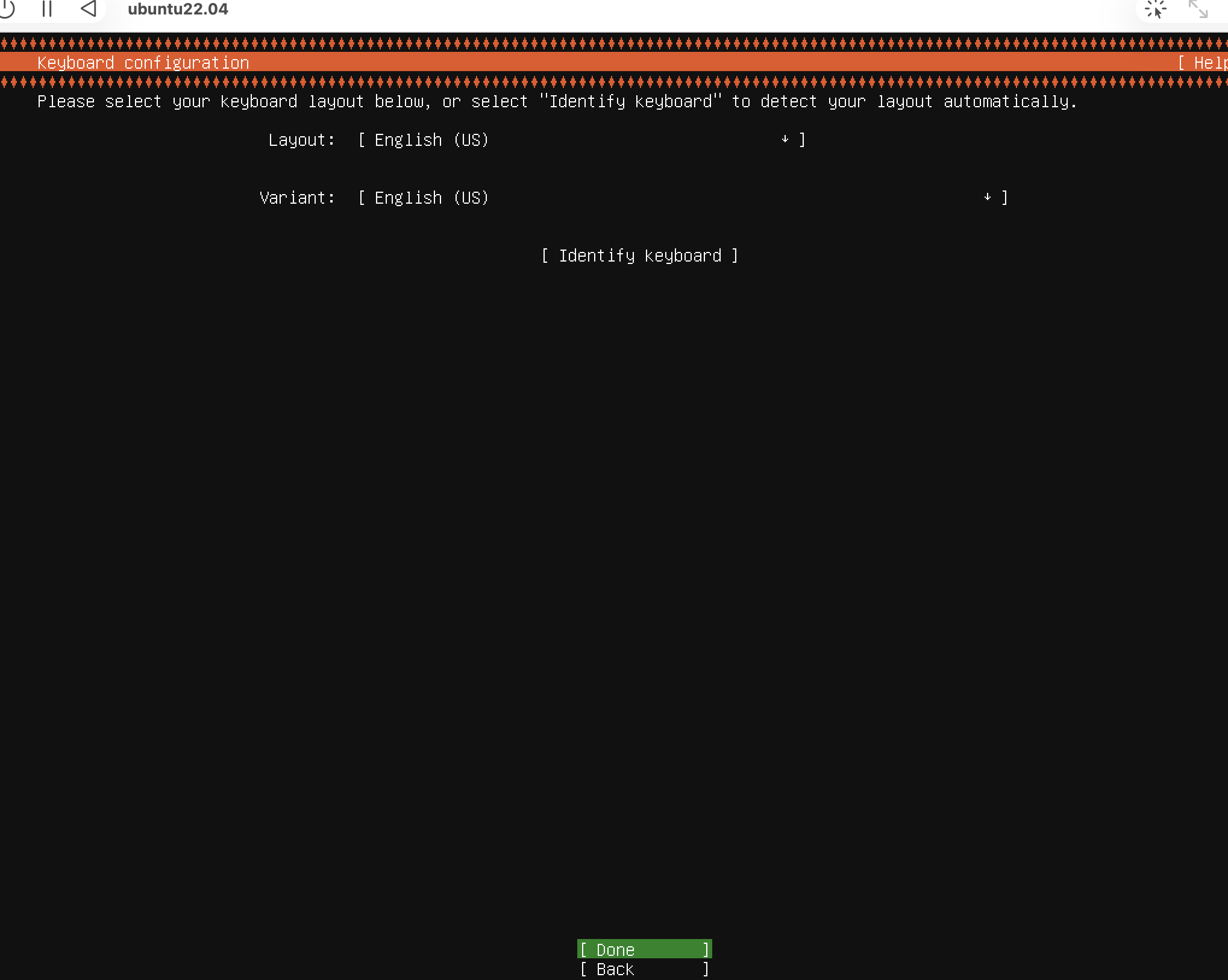
Task: Click the Variant dropdown arrow
Action: (x=987, y=197)
